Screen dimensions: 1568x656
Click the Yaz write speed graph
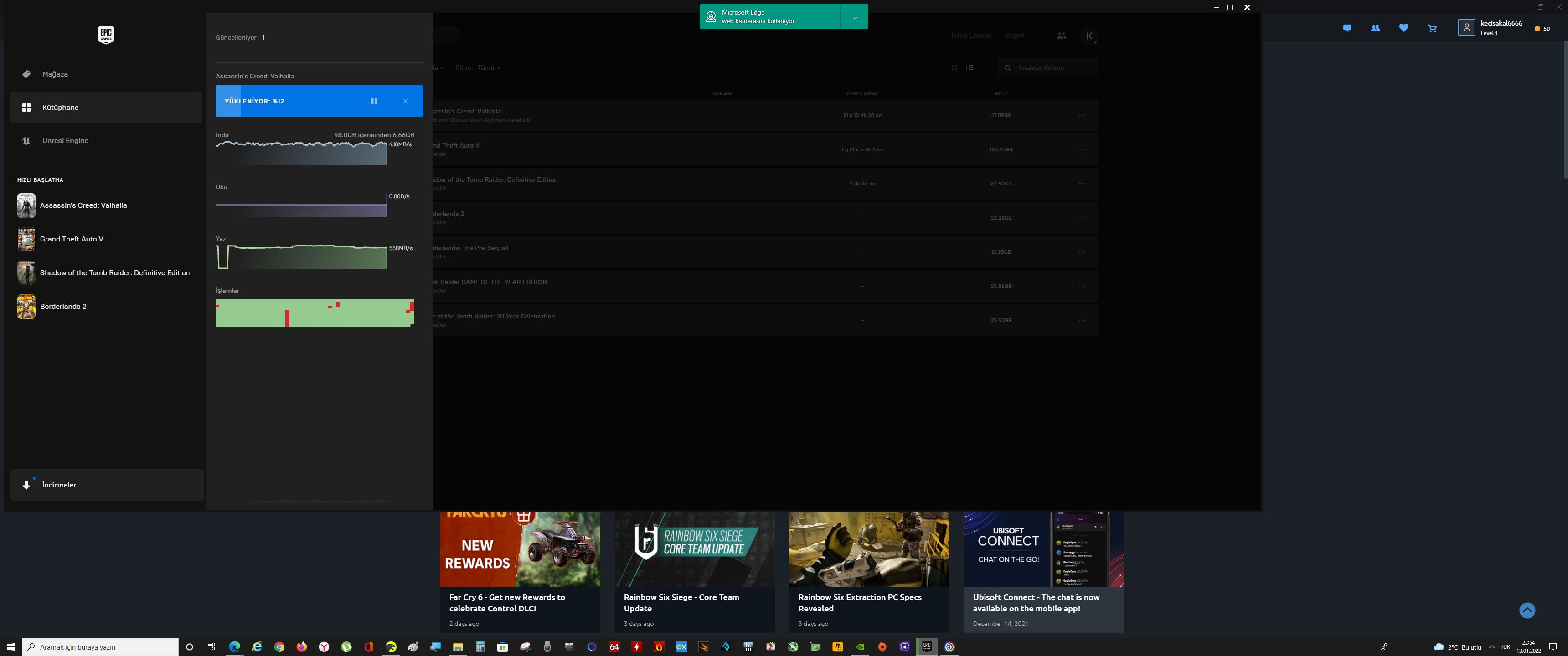point(301,256)
